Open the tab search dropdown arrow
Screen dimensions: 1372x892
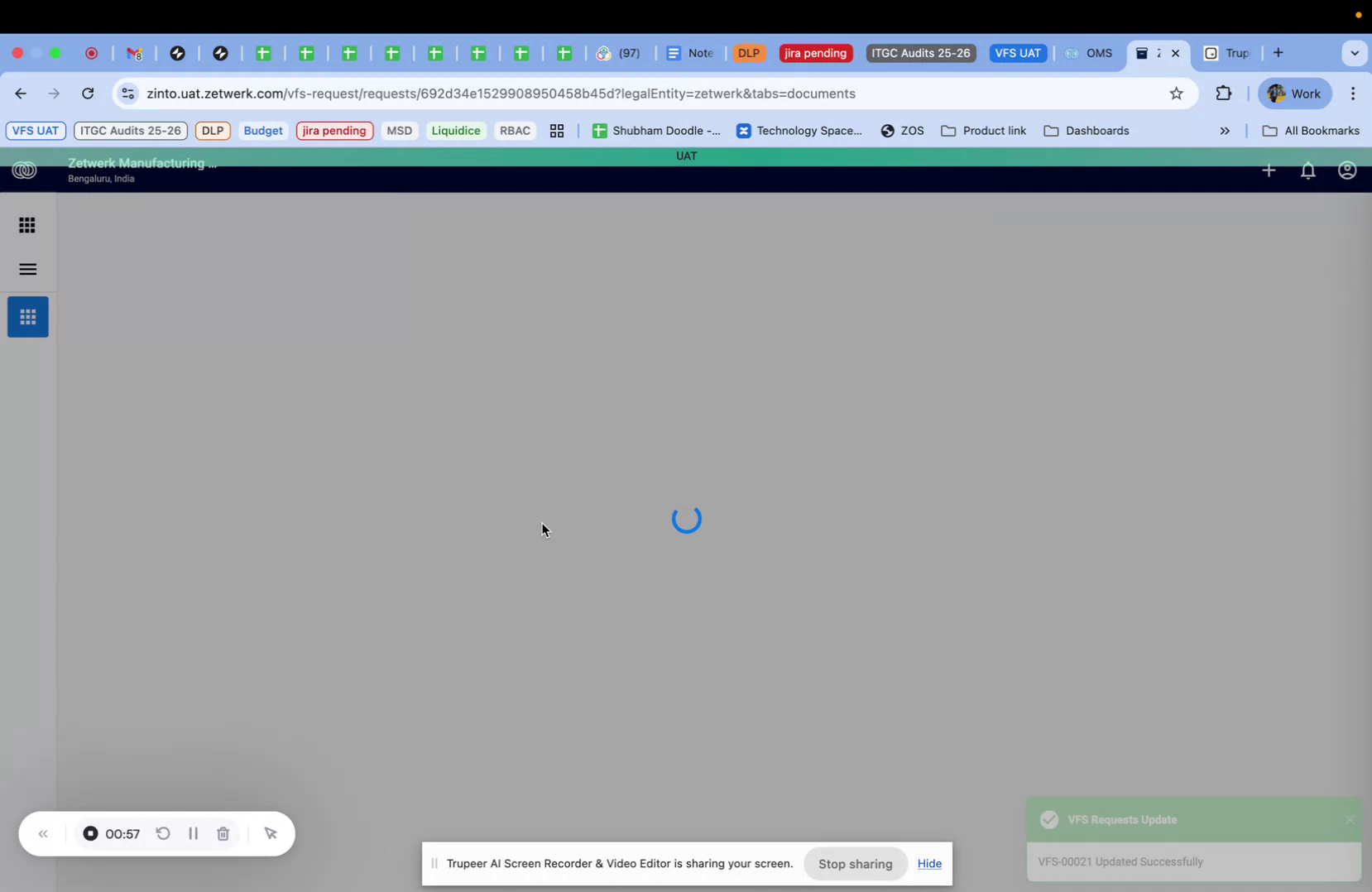click(1355, 53)
